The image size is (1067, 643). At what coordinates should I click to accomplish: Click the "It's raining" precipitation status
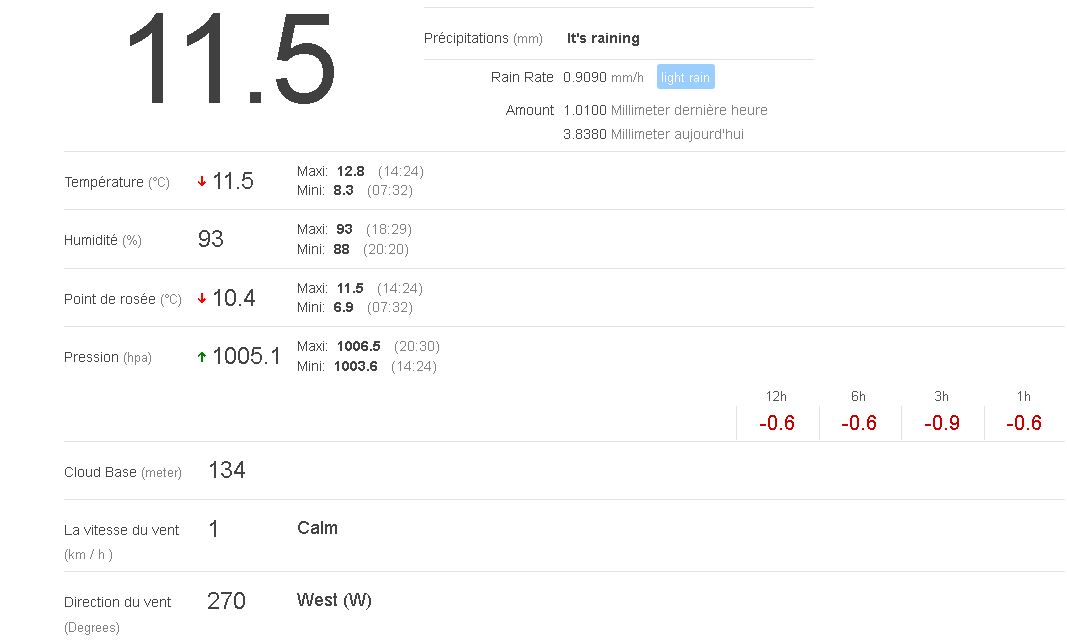[x=603, y=38]
